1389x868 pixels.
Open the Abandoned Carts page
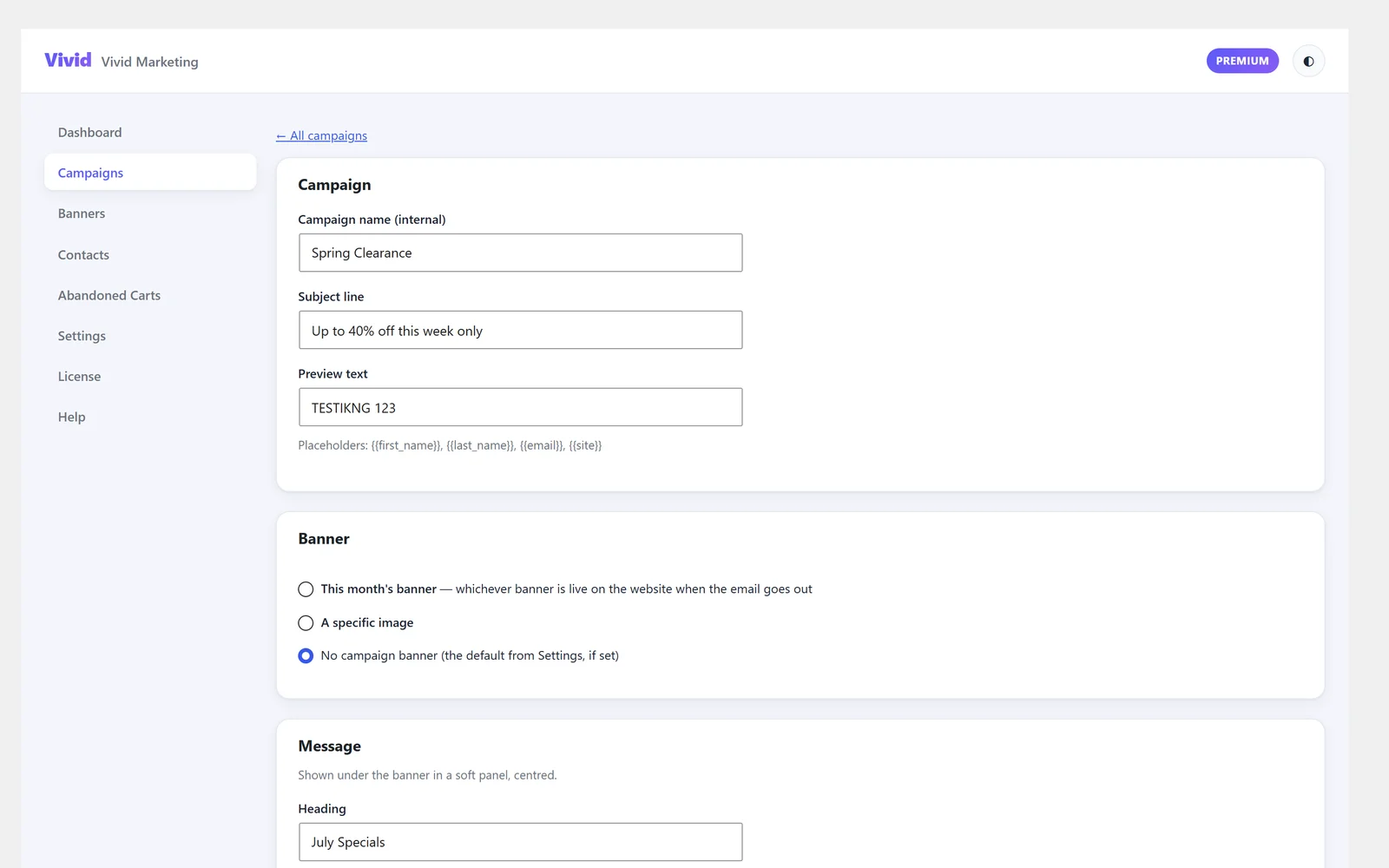coord(150,295)
